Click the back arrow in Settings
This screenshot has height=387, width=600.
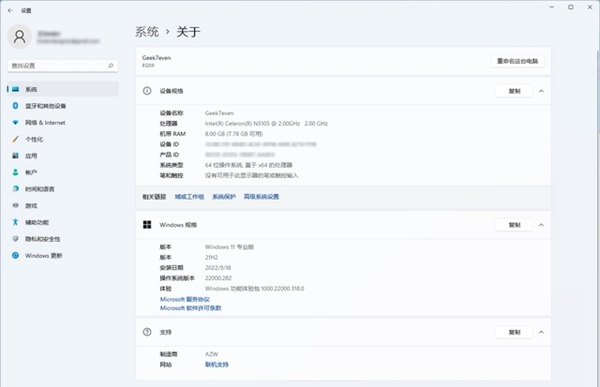[x=10, y=10]
